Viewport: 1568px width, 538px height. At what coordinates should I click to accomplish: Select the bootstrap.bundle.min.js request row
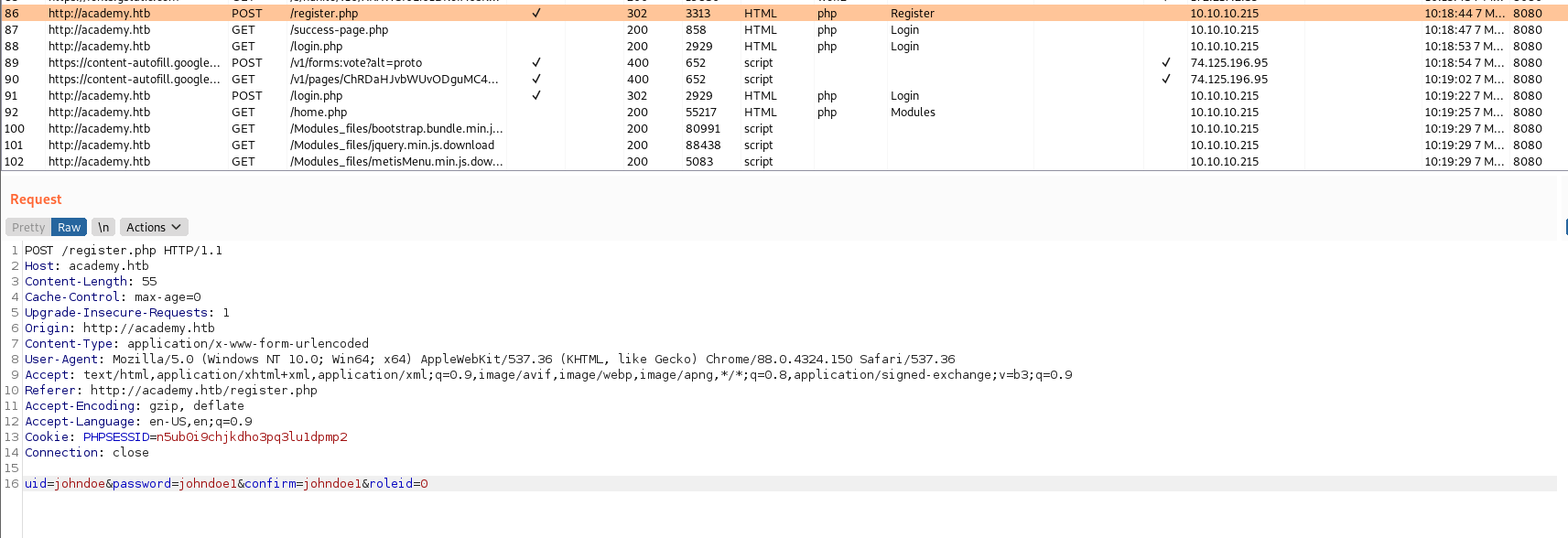(395, 129)
